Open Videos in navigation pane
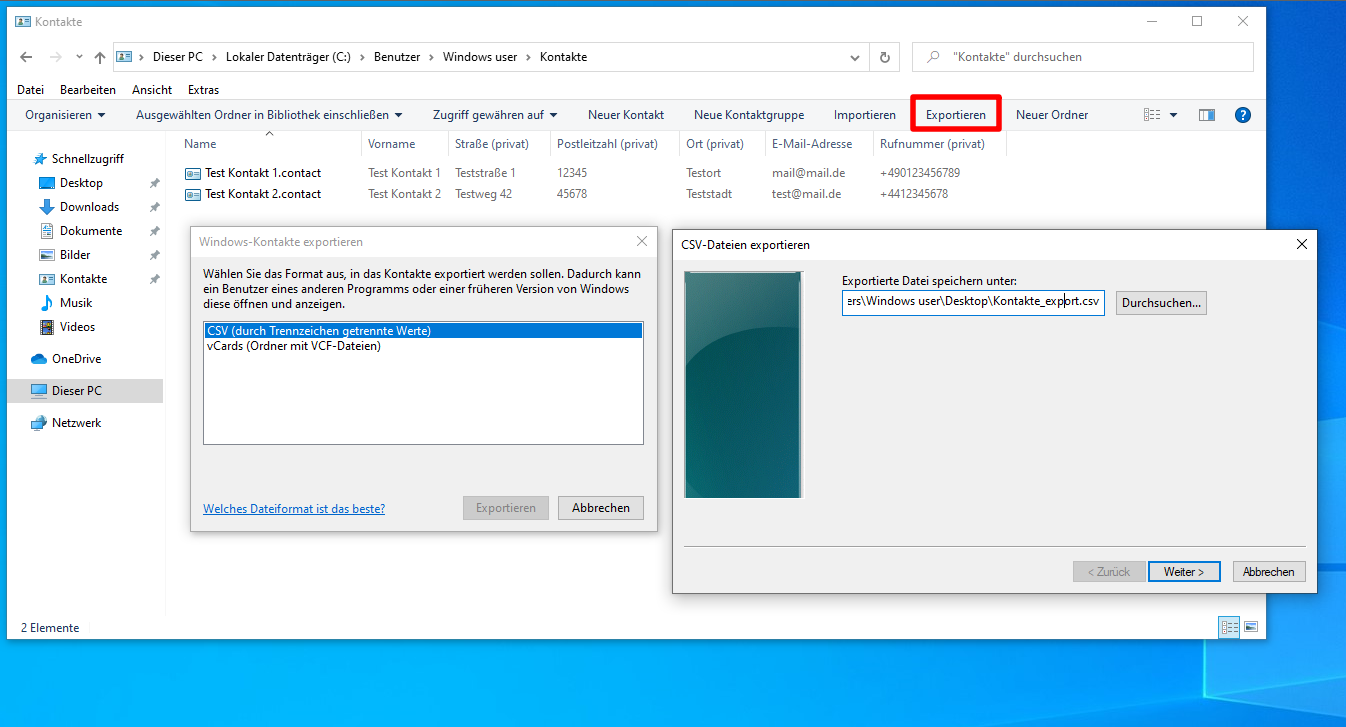Image resolution: width=1346 pixels, height=727 pixels. click(77, 327)
